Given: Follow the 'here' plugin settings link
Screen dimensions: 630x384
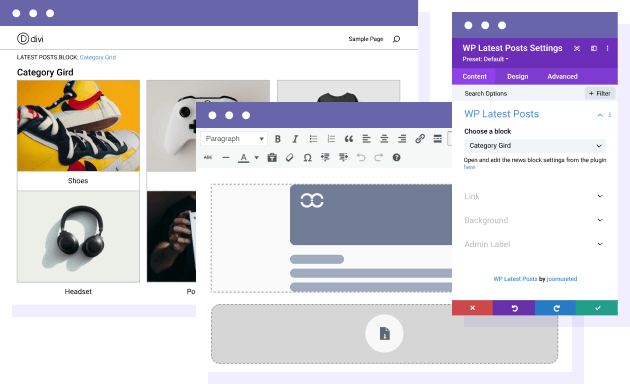Looking at the screenshot, I should click(469, 167).
